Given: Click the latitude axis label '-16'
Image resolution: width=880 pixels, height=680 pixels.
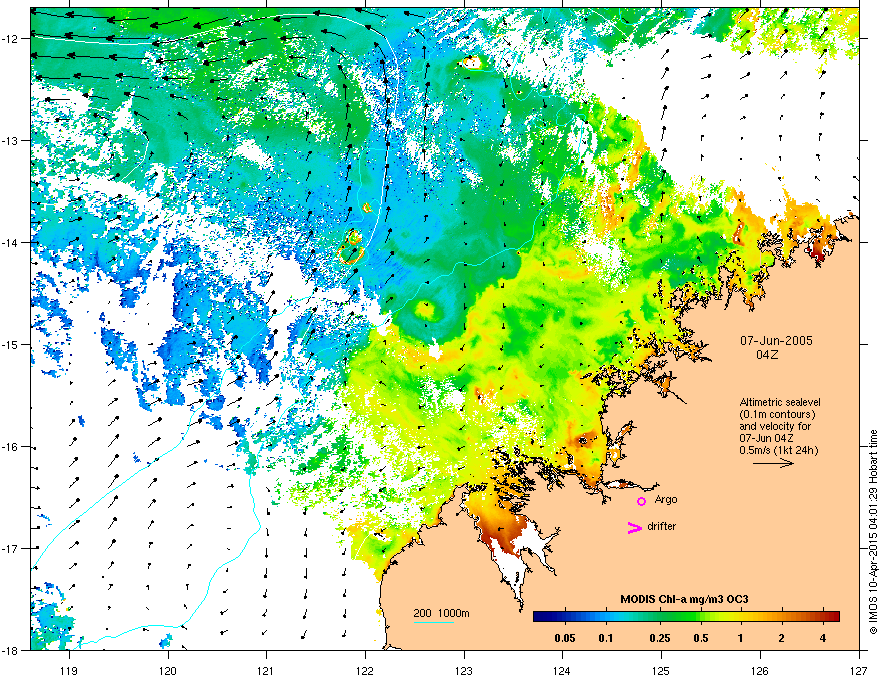Looking at the screenshot, I should click(11, 447).
